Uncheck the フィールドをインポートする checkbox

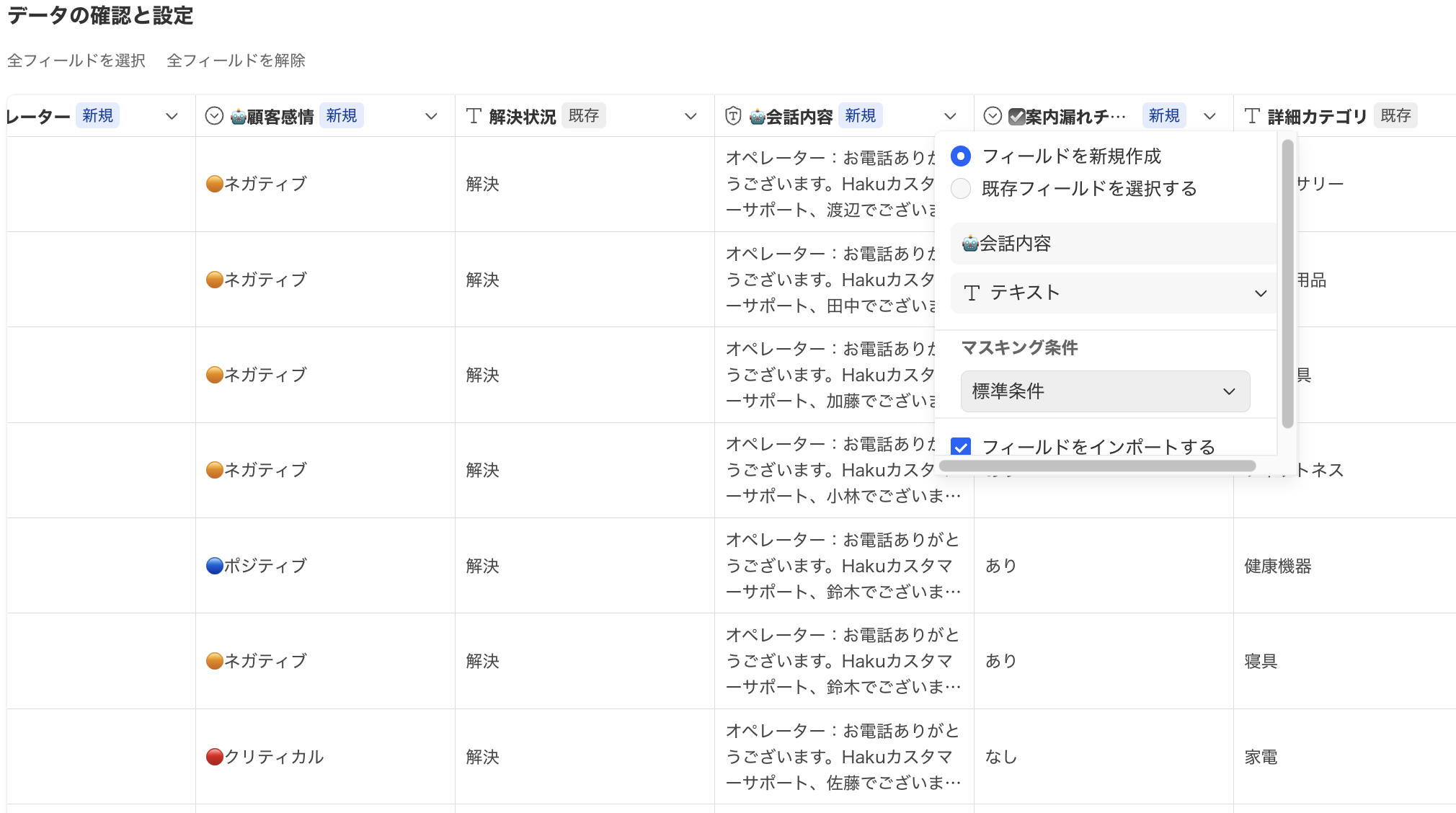(x=961, y=447)
